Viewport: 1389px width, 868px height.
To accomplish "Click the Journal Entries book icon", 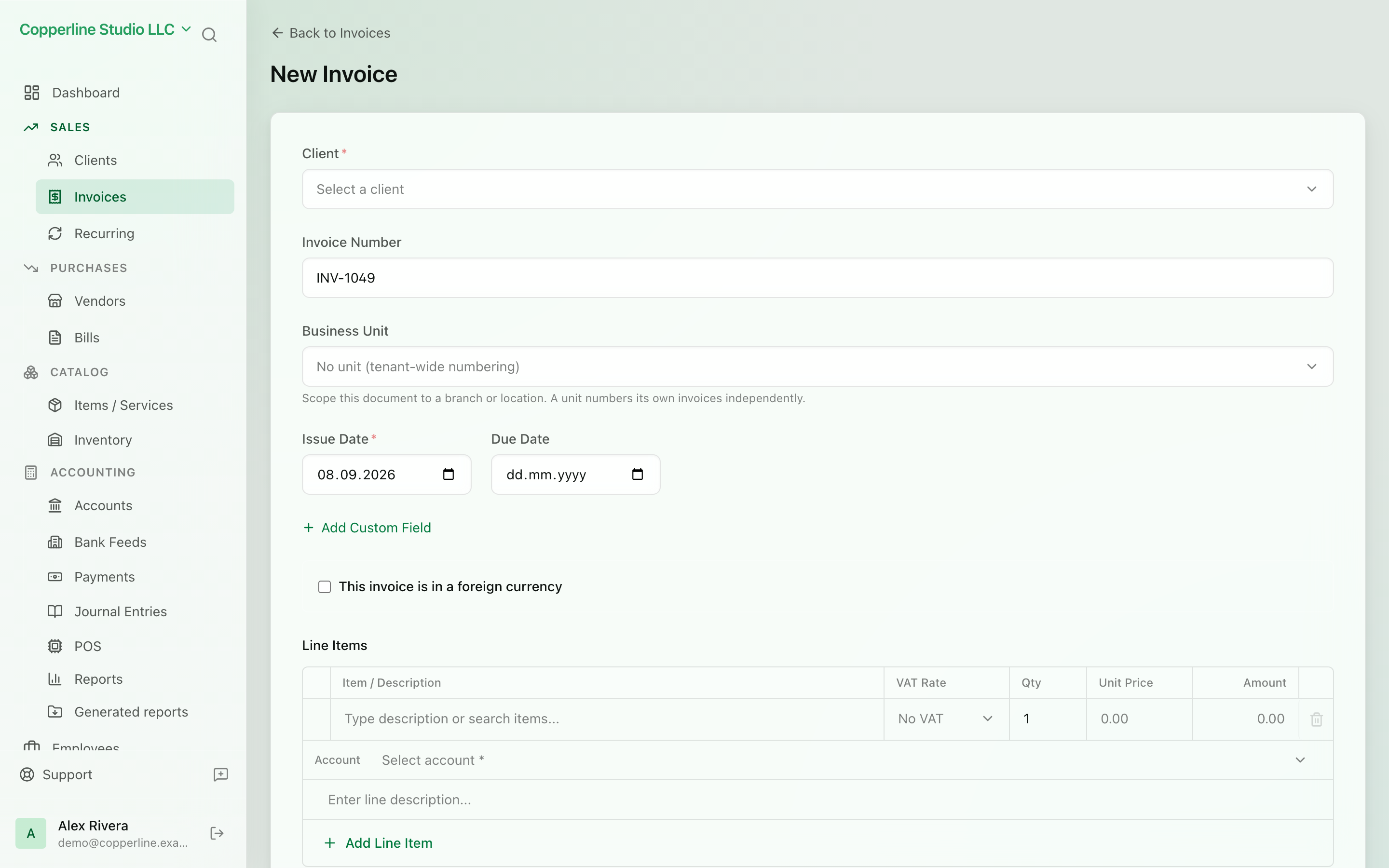I will coord(55,611).
